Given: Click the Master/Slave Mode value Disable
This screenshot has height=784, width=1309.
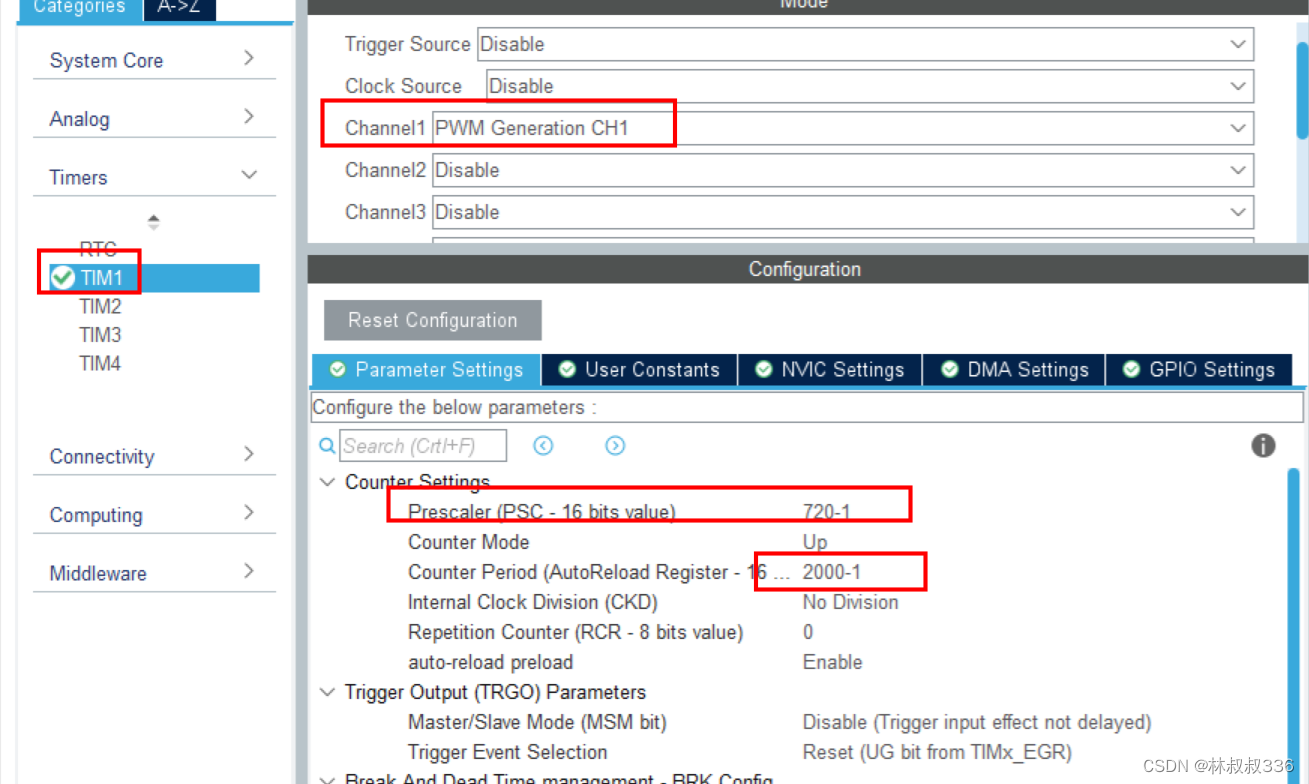Looking at the screenshot, I should 977,722.
